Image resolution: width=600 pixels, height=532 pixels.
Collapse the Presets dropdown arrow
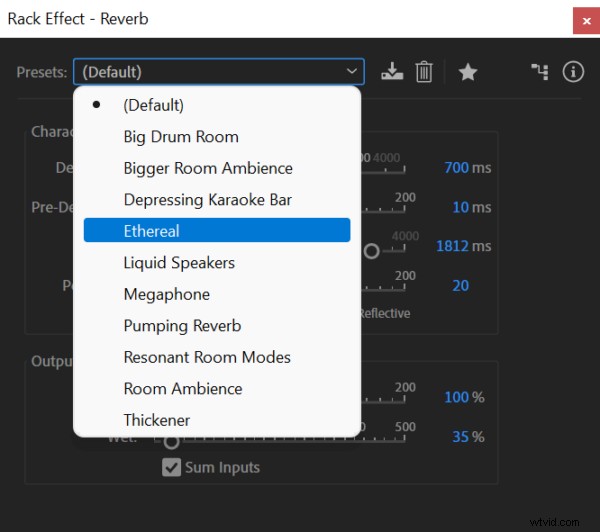(x=351, y=72)
